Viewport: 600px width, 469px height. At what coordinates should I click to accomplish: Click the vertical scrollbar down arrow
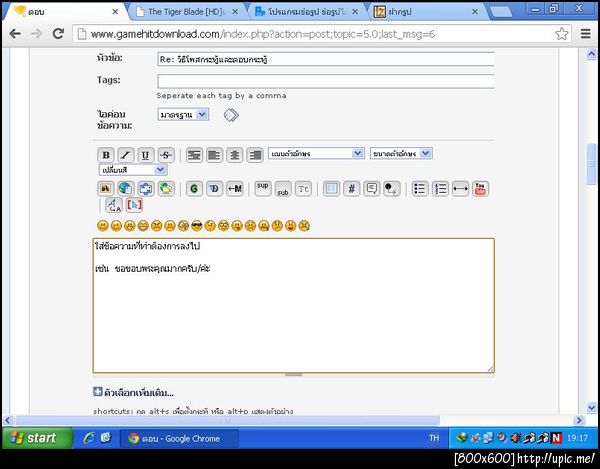click(592, 408)
